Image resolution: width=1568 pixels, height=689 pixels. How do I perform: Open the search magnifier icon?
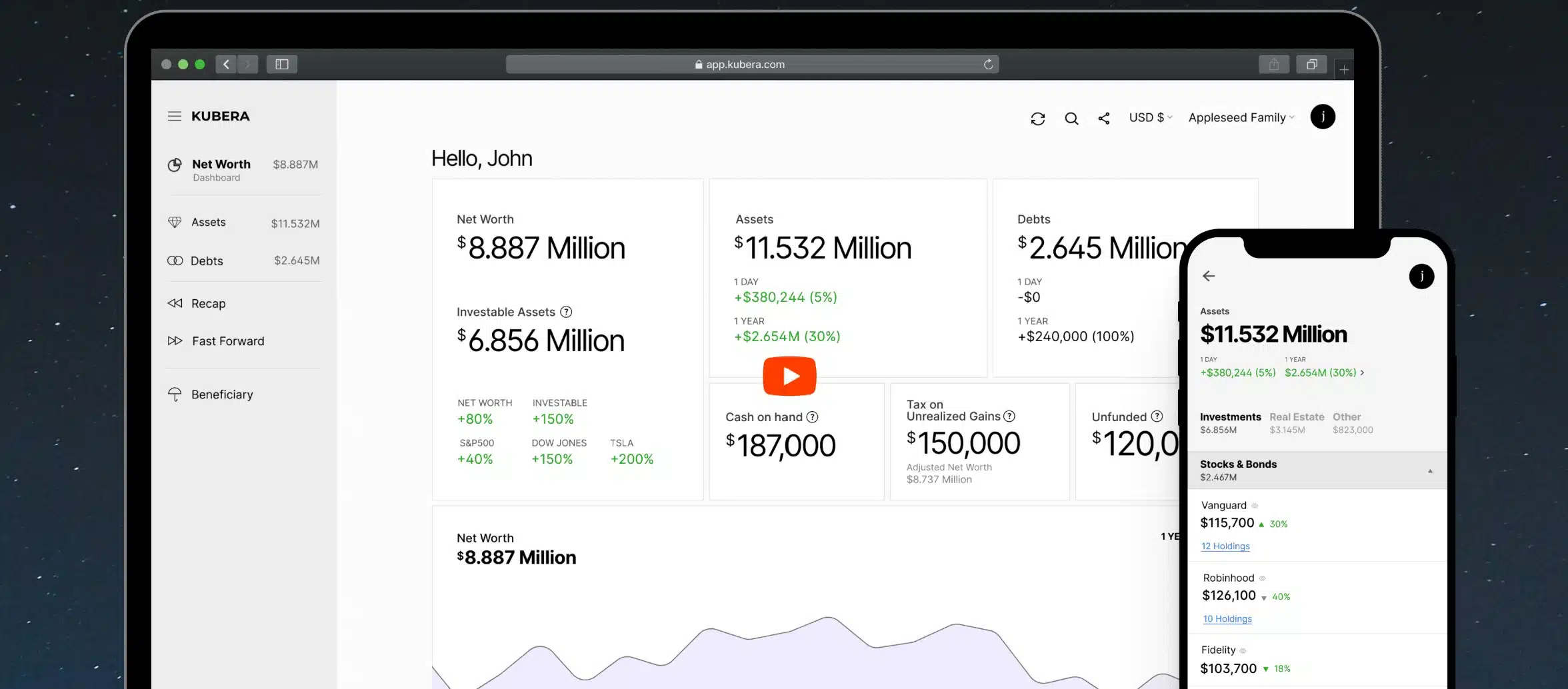click(1071, 118)
